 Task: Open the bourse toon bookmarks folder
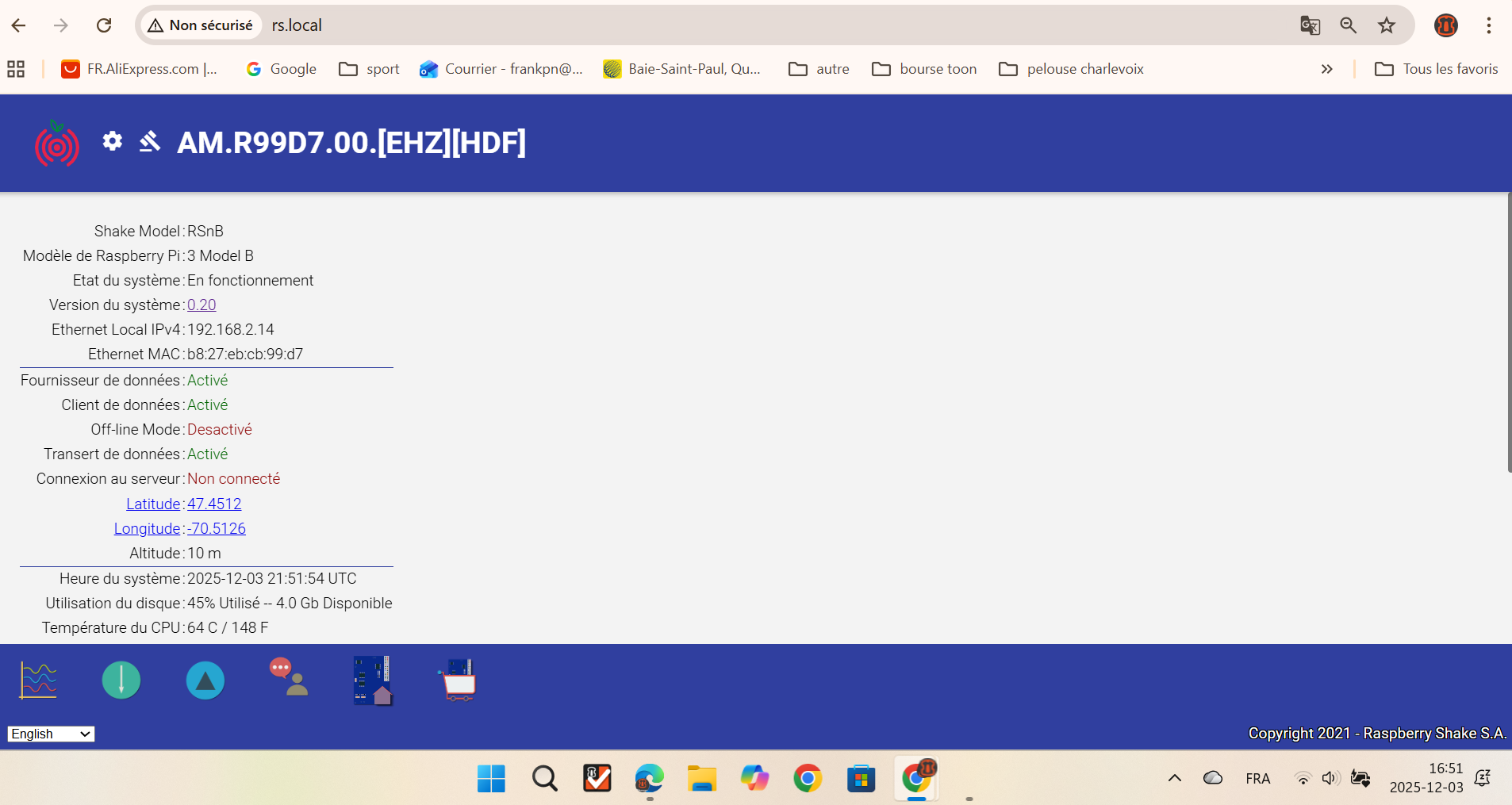point(924,69)
